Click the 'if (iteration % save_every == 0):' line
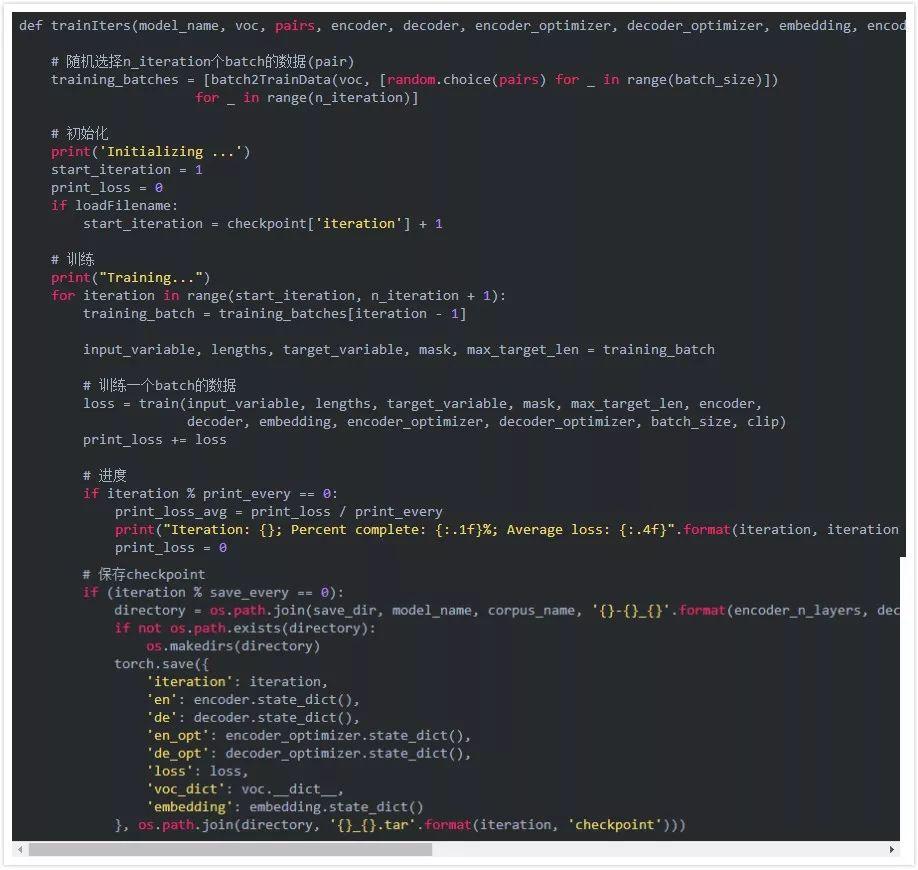 tap(213, 592)
